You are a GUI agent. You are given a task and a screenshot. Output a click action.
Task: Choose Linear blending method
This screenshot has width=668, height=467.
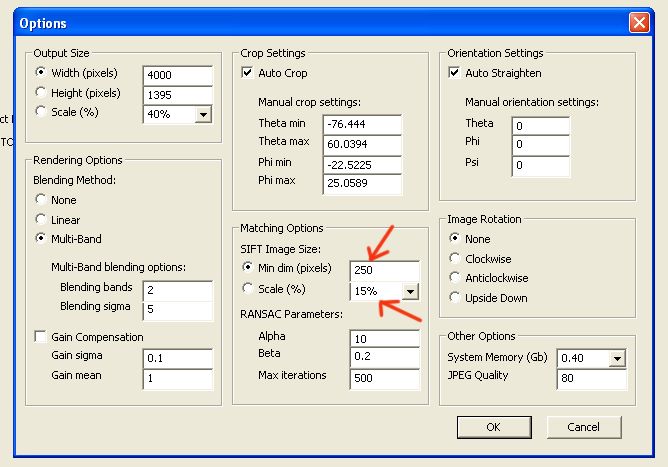(x=41, y=219)
